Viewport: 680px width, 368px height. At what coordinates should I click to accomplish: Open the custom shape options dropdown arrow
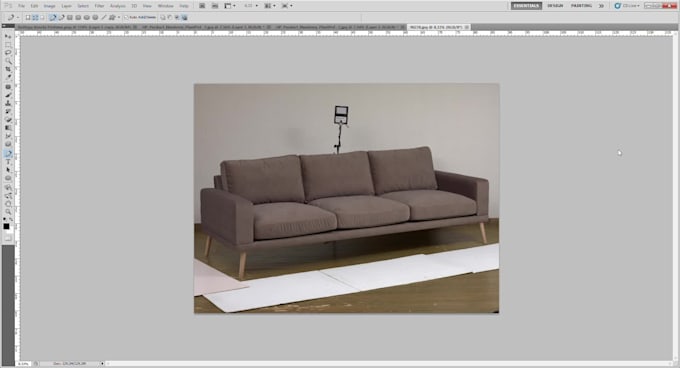click(119, 17)
